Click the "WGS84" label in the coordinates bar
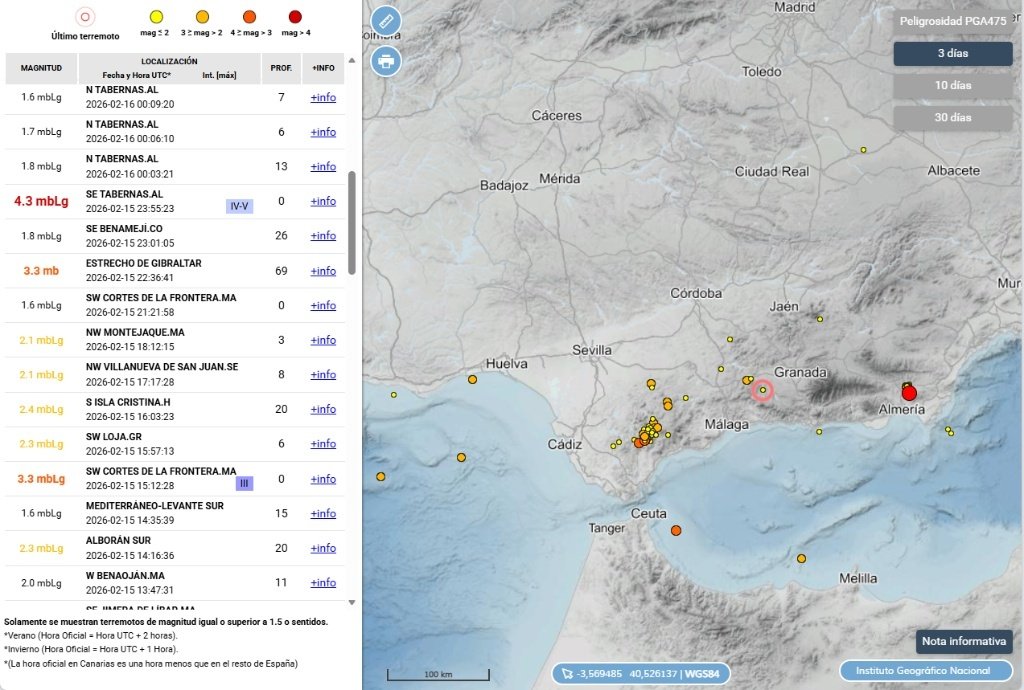This screenshot has height=690, width=1024. (703, 673)
